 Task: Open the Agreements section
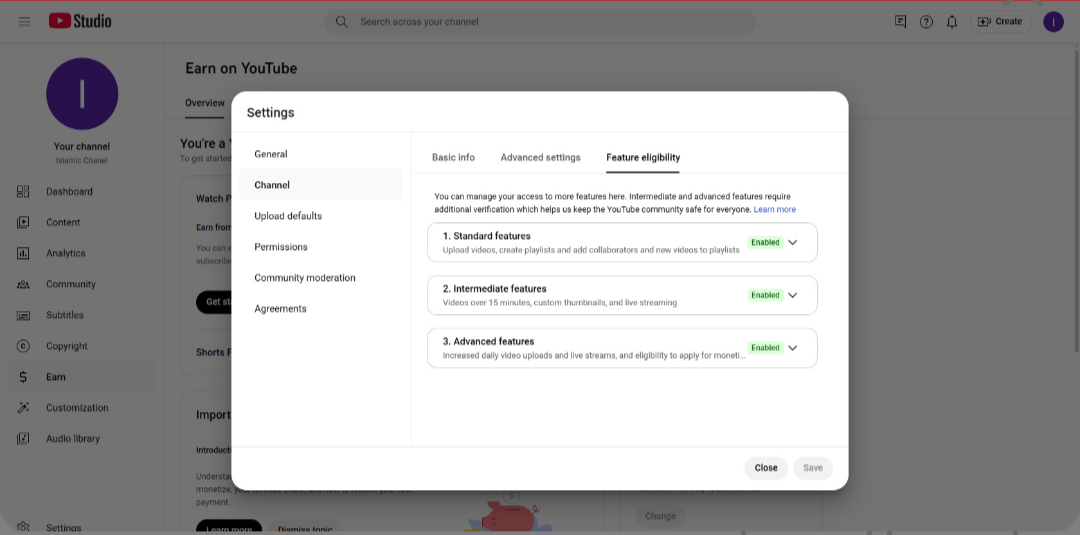tap(321, 308)
